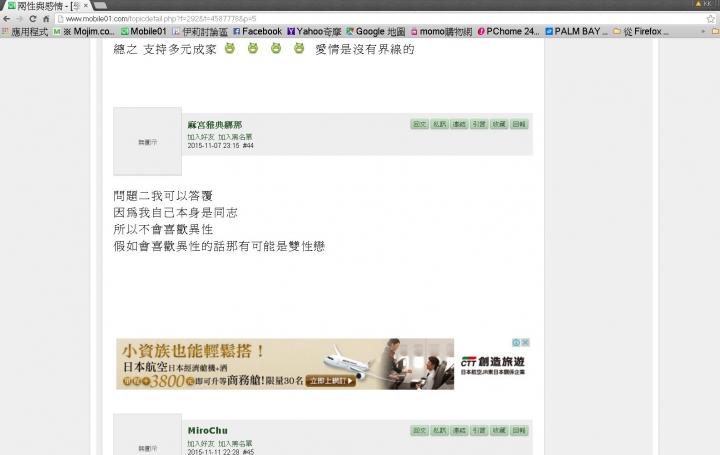This screenshot has height=455, width=720.
Task: Open Yahoo奇摩 bookmark
Action: click(314, 32)
